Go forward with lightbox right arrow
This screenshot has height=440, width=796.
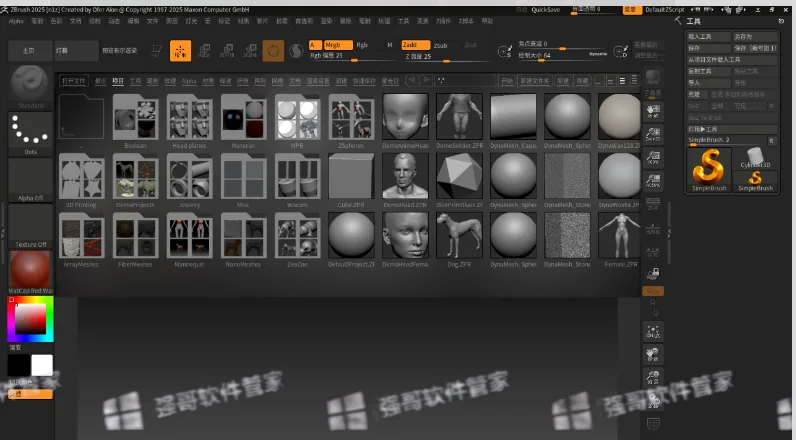coord(427,80)
